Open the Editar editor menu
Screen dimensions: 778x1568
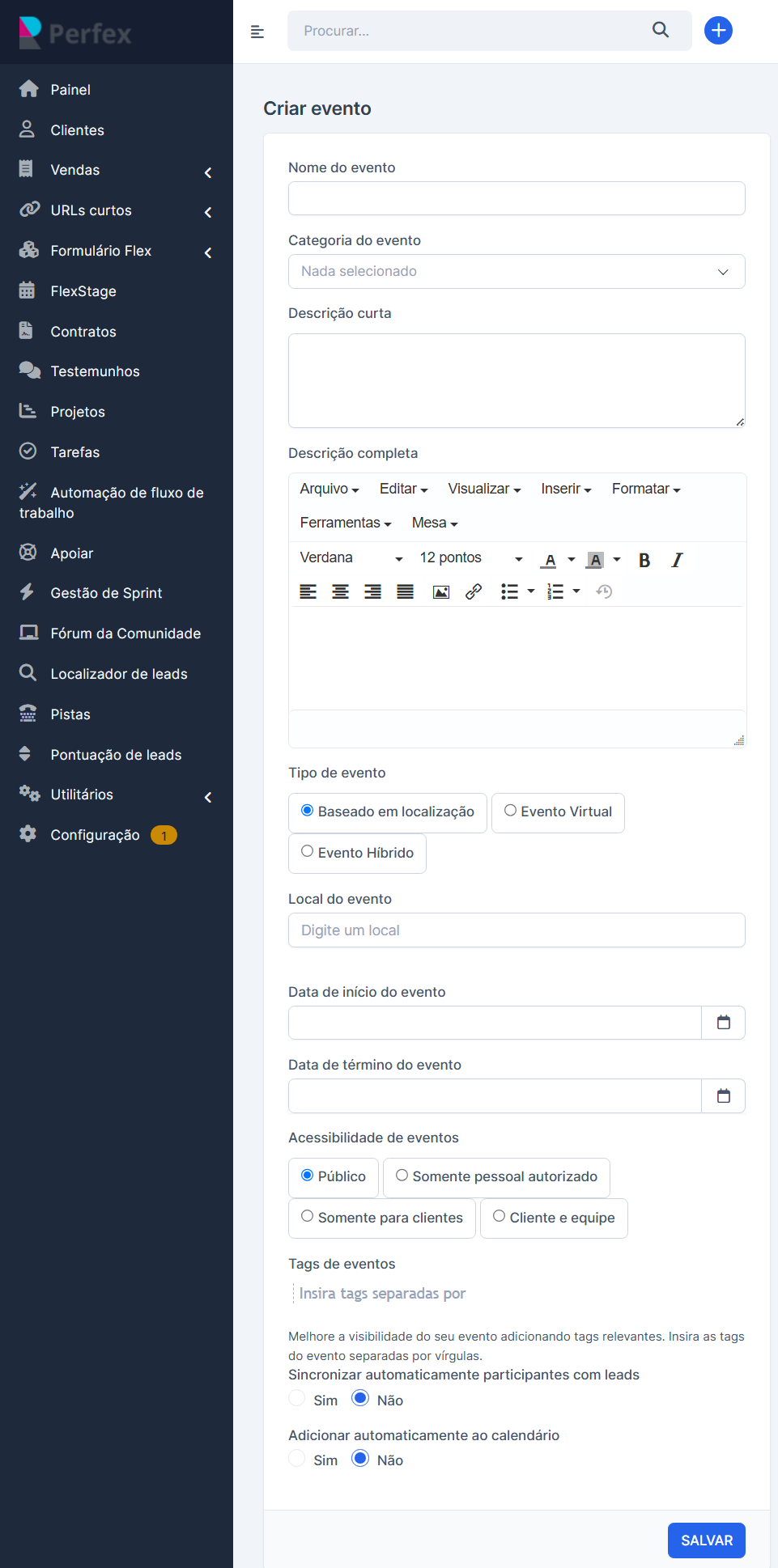point(403,489)
